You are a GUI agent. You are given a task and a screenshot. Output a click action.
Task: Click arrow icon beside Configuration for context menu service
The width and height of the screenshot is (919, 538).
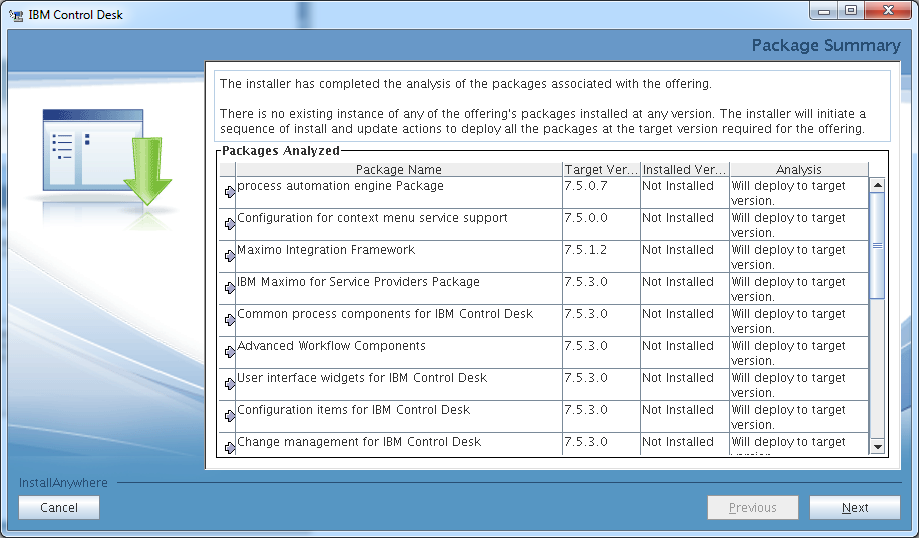pyautogui.click(x=230, y=224)
